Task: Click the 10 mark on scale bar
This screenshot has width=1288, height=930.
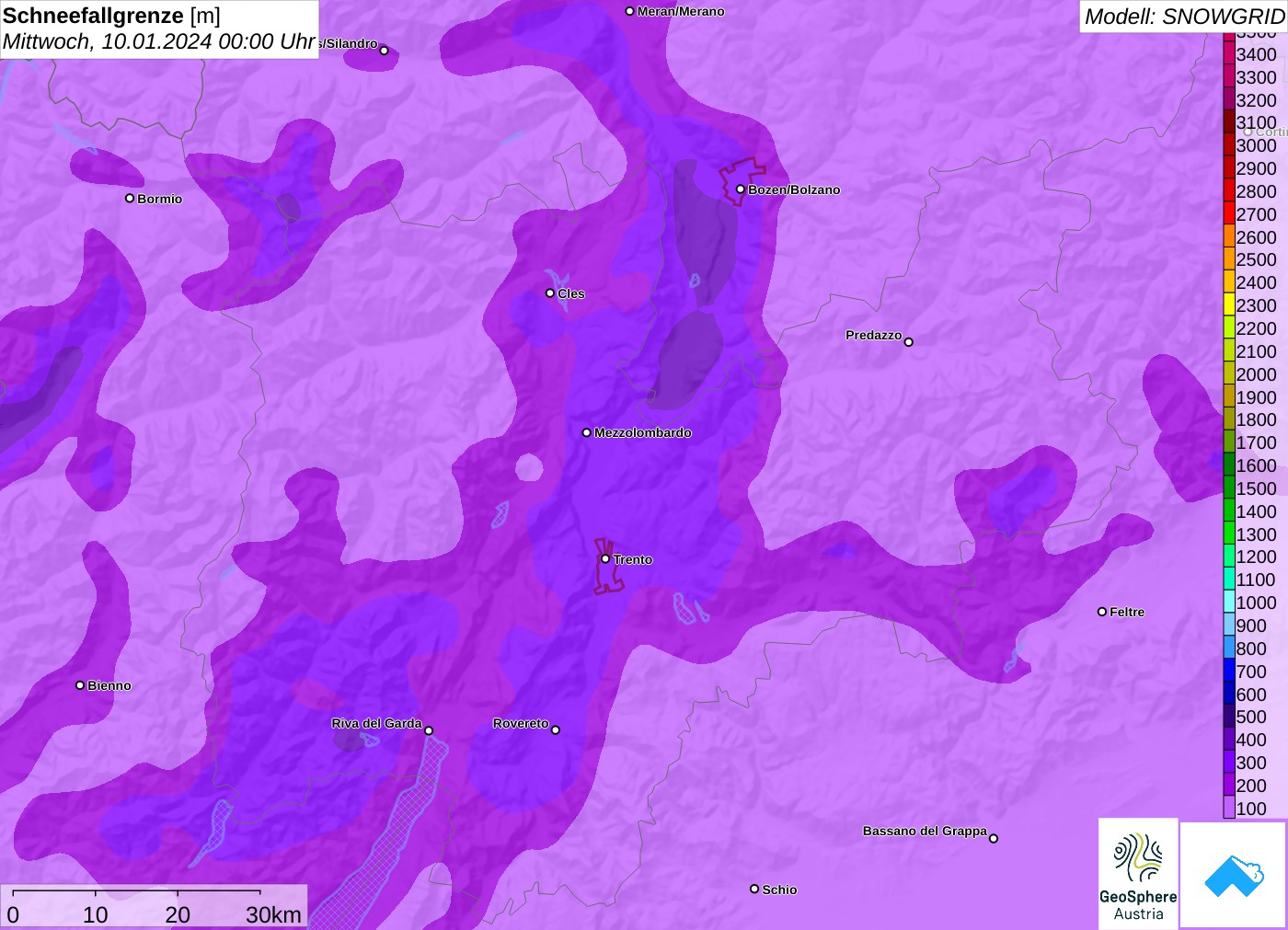Action: (96, 914)
